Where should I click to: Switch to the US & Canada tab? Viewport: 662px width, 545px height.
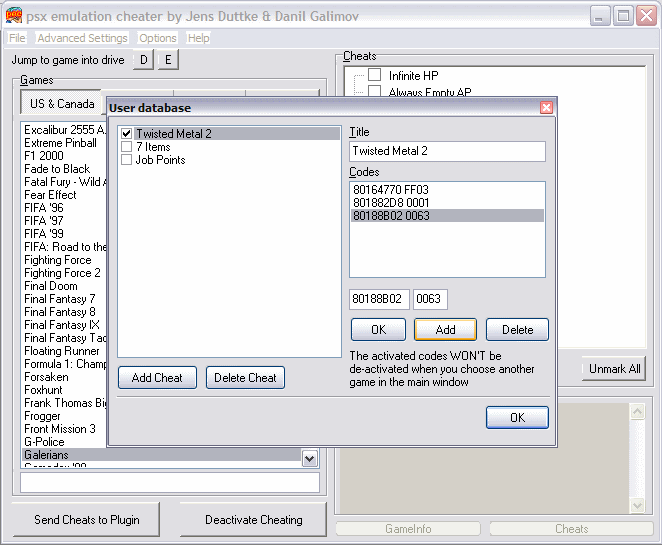[x=62, y=103]
